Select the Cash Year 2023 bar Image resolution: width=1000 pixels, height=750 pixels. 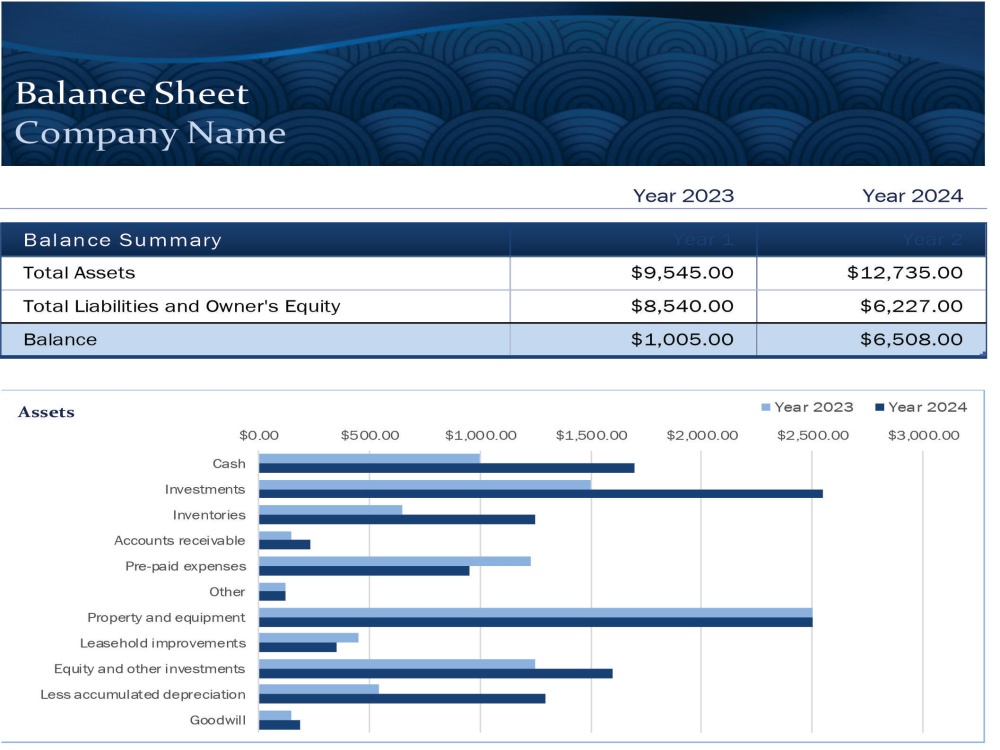tap(369, 459)
